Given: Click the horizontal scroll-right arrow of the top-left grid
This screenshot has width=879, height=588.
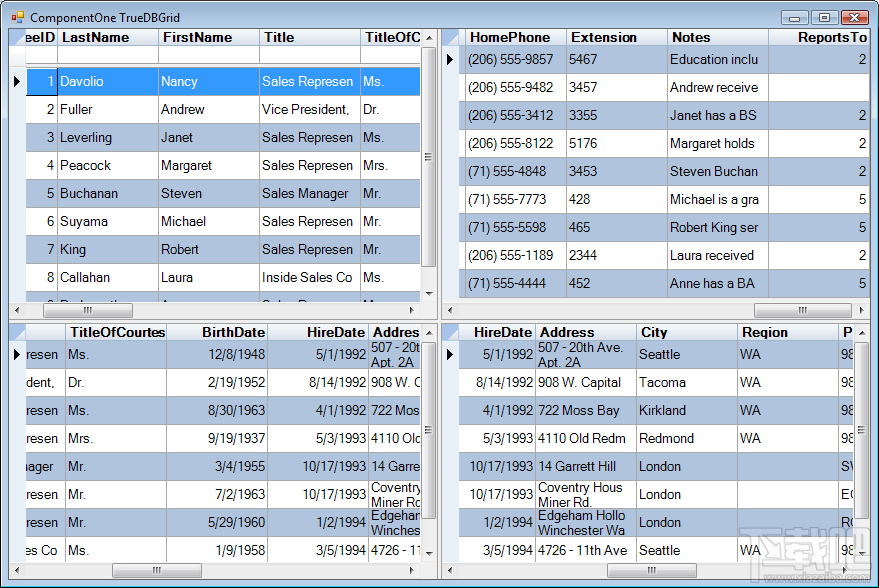Looking at the screenshot, I should (412, 310).
